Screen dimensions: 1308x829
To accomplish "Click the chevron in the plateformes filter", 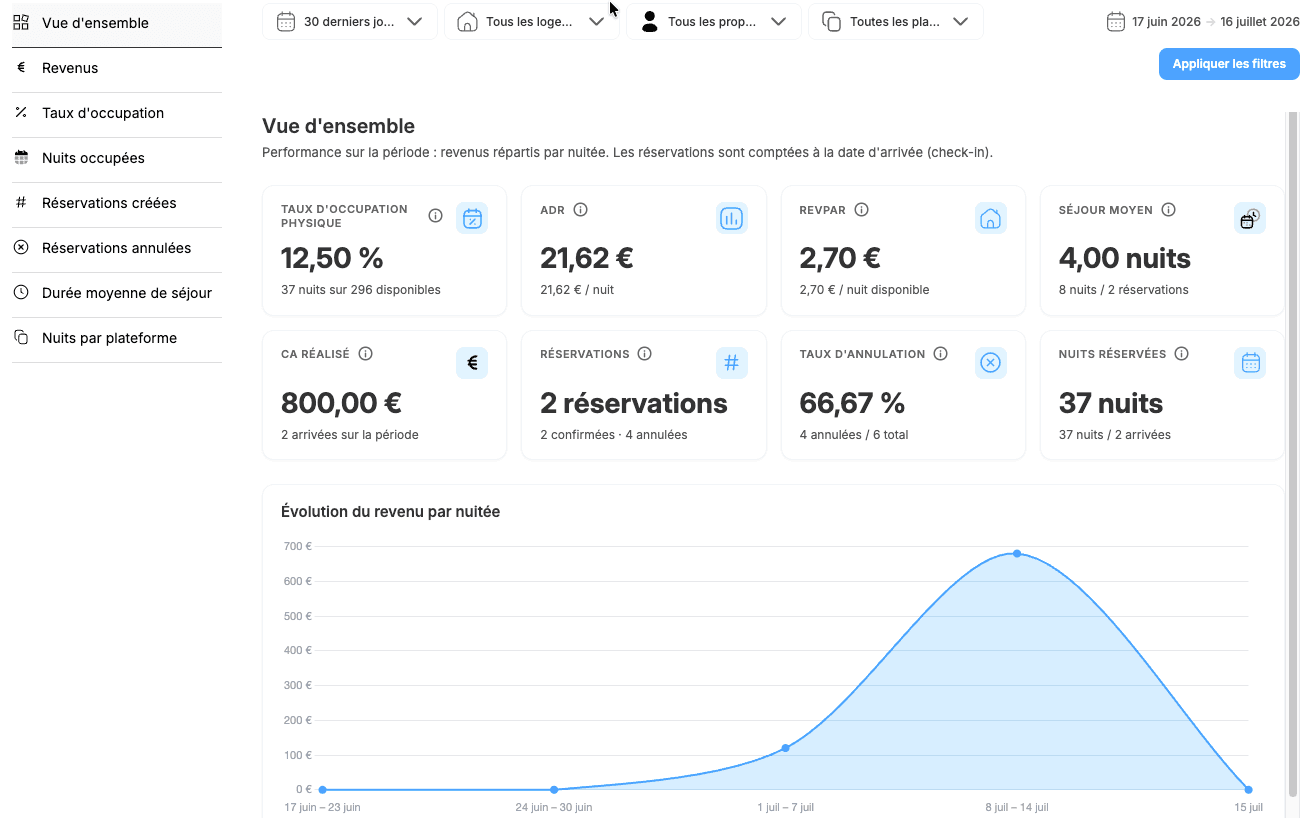I will pyautogui.click(x=961, y=22).
